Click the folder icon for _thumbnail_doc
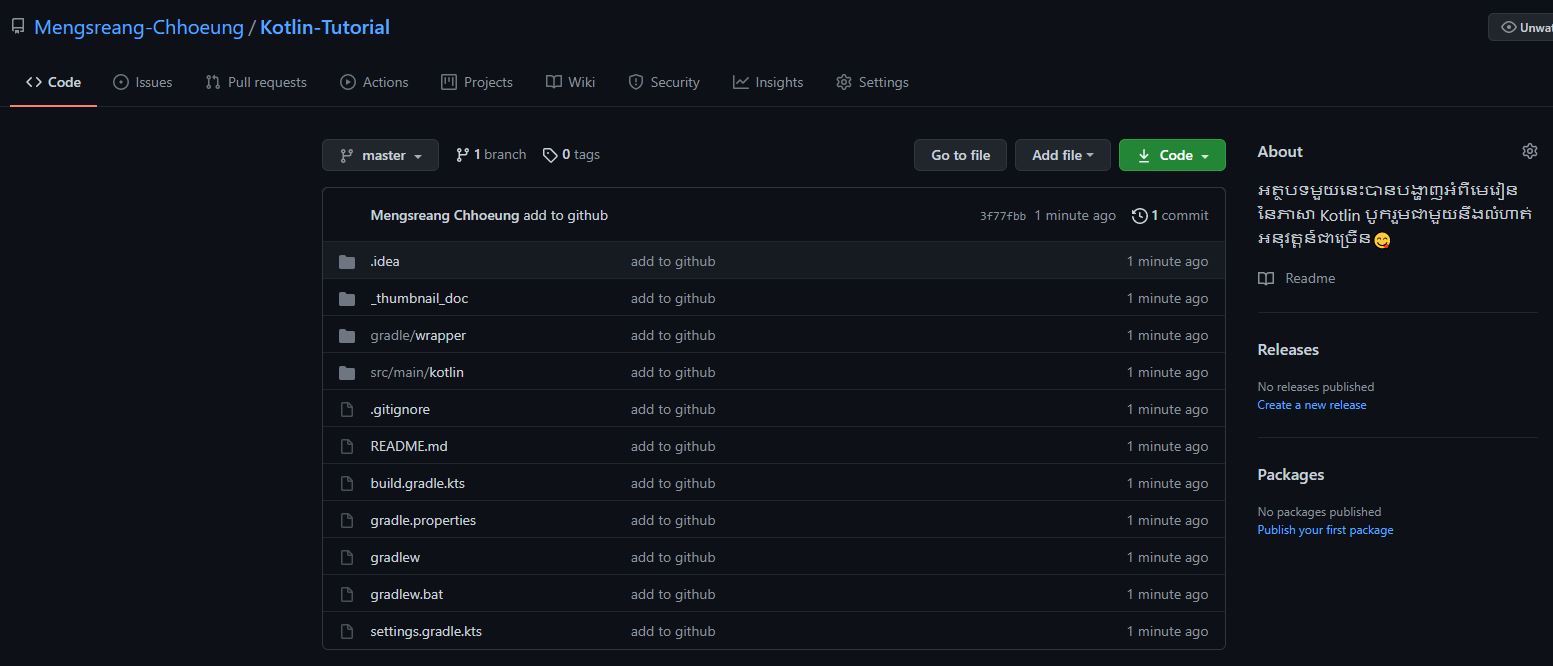 pos(347,298)
